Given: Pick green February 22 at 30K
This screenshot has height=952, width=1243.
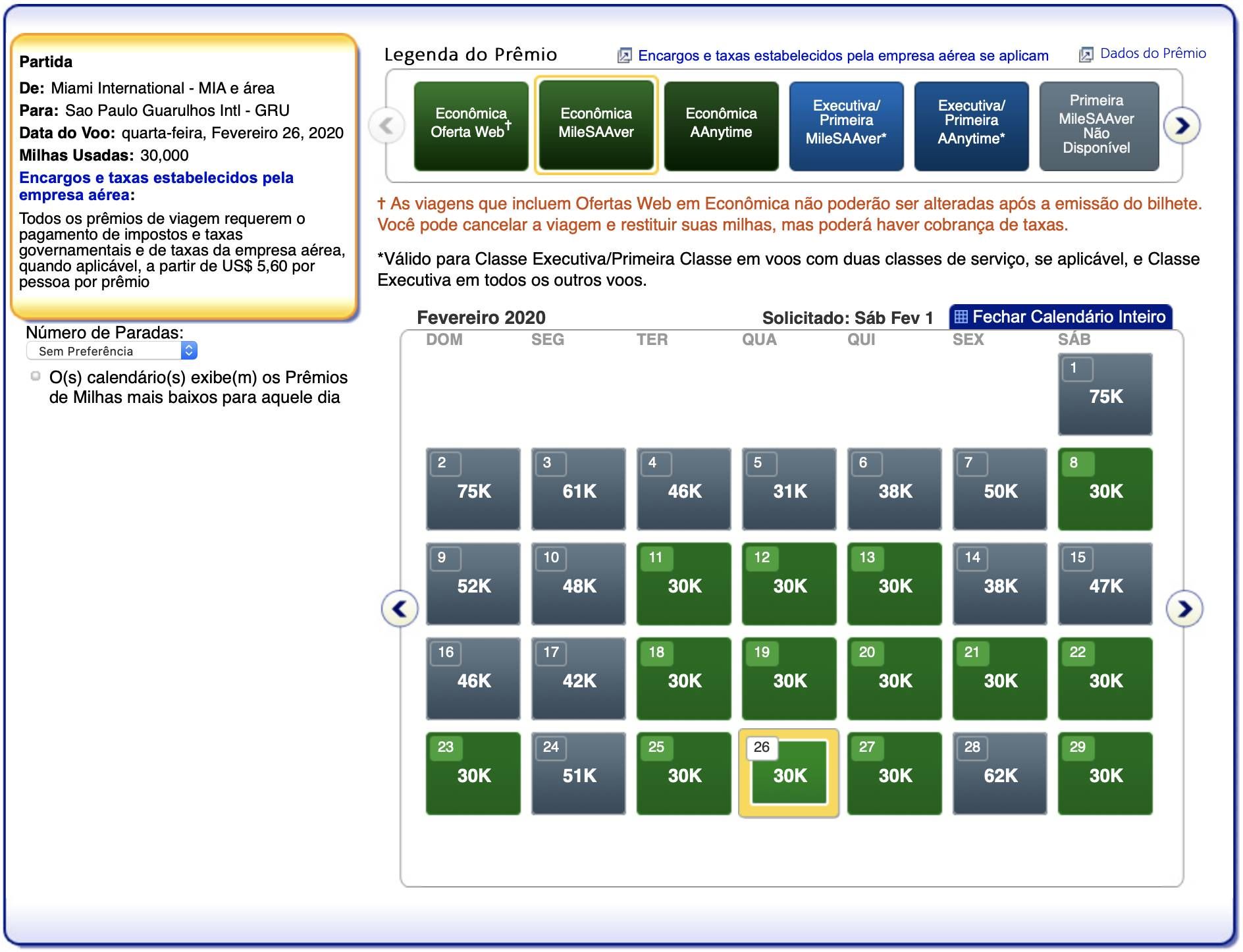Looking at the screenshot, I should tap(1105, 679).
